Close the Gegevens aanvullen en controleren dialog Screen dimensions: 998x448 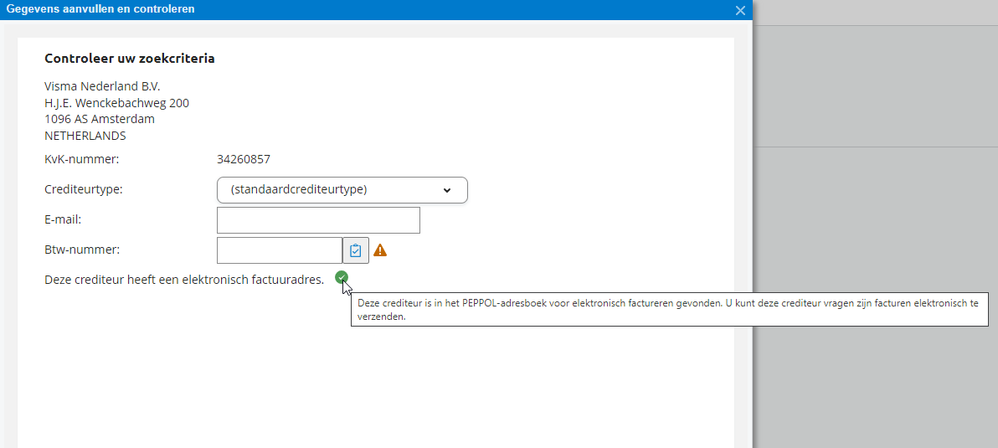click(740, 10)
